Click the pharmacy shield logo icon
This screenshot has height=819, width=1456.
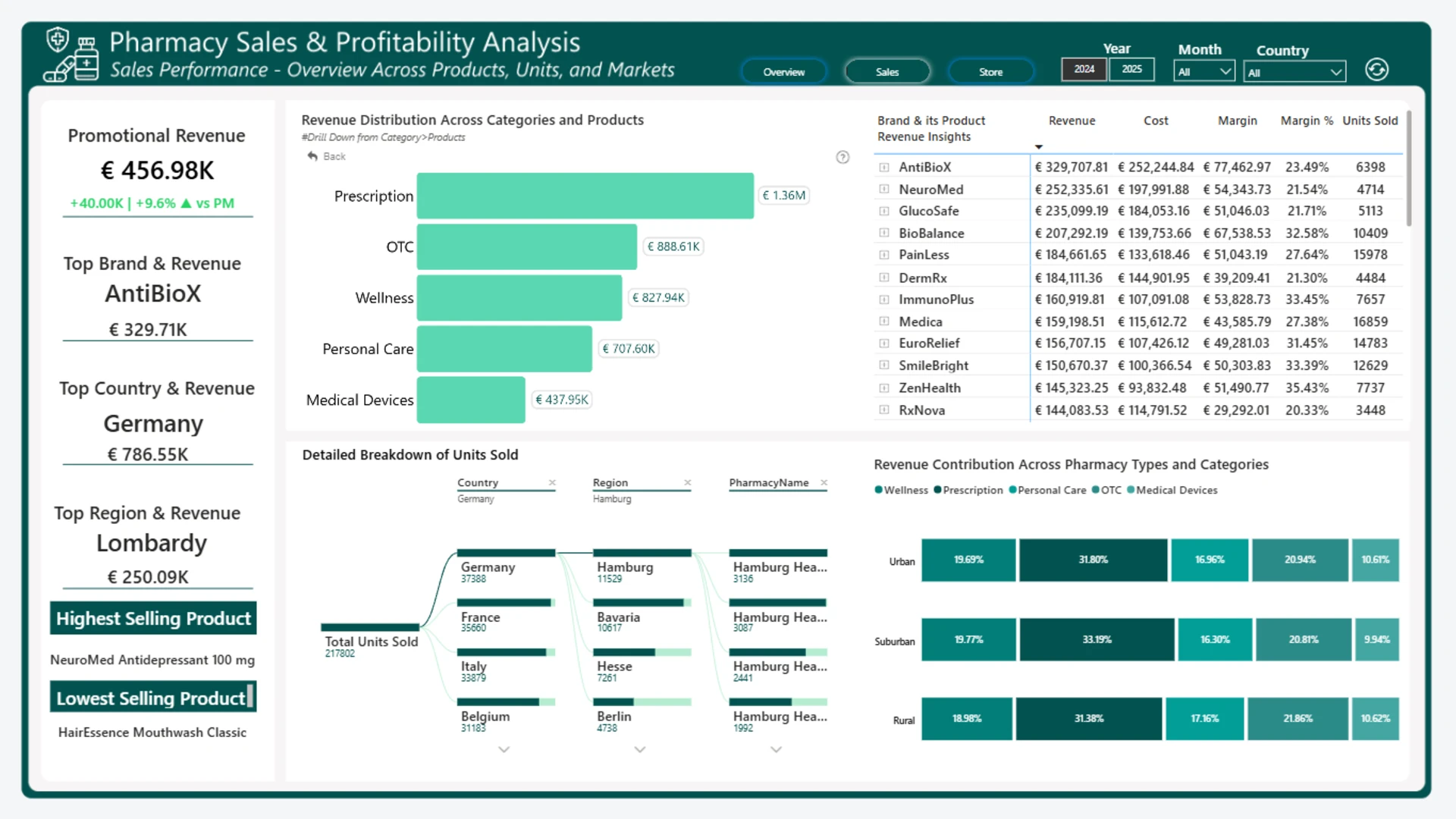71,55
